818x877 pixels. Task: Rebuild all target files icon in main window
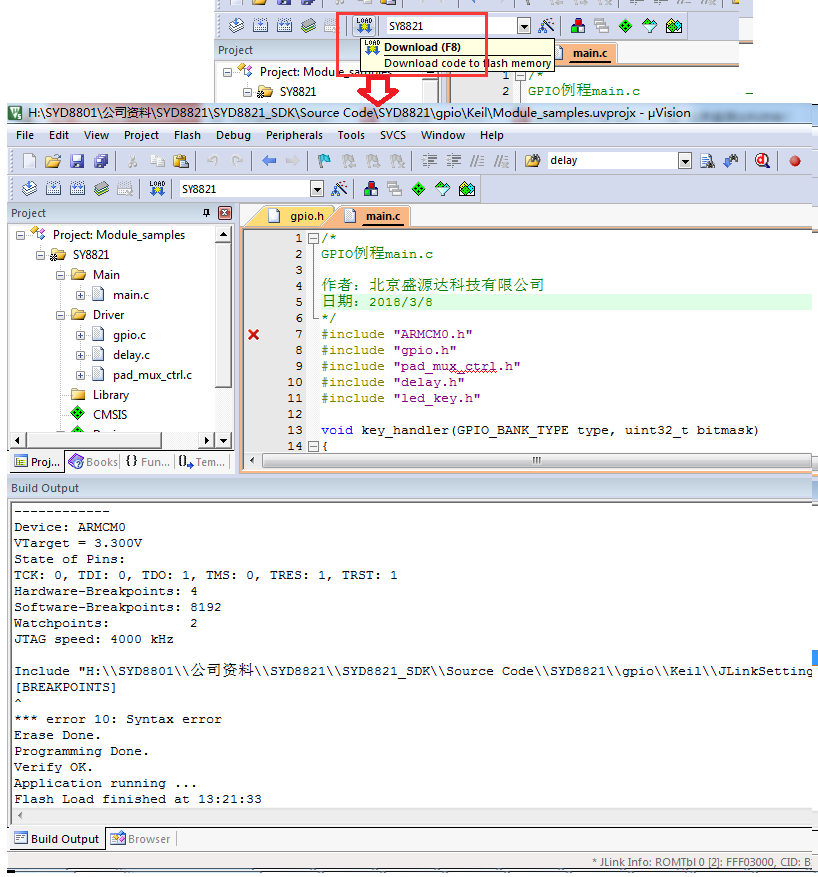click(x=77, y=189)
